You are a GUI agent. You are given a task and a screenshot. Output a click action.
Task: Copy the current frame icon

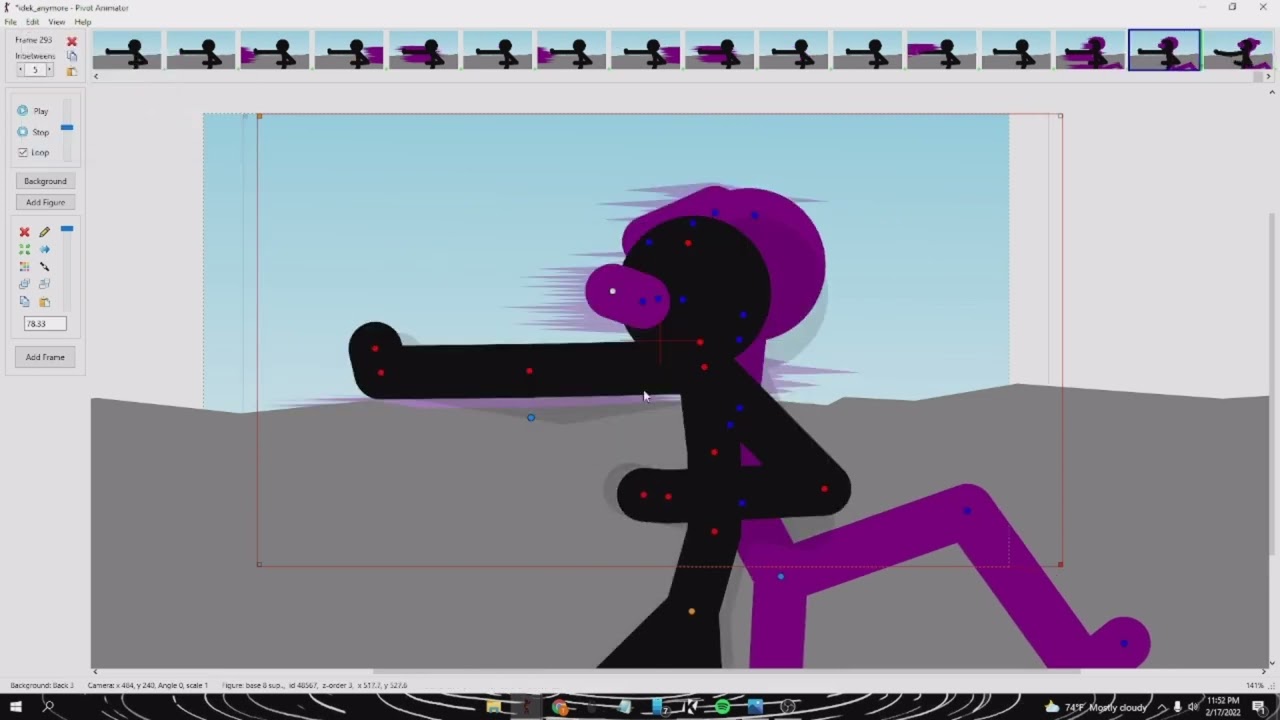71,56
